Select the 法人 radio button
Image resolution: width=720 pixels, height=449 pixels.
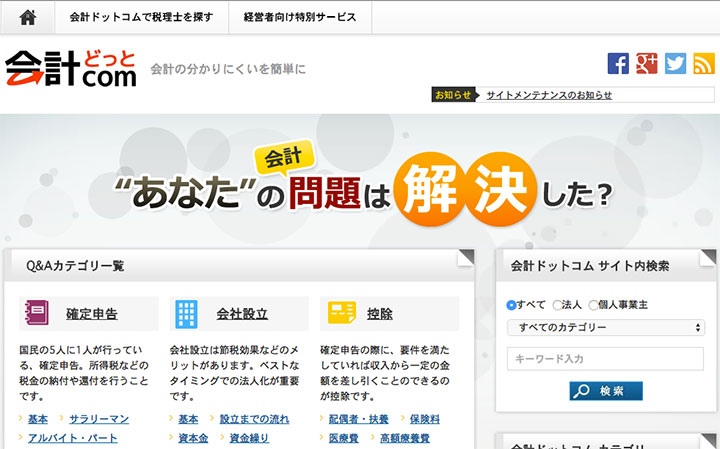tap(557, 305)
